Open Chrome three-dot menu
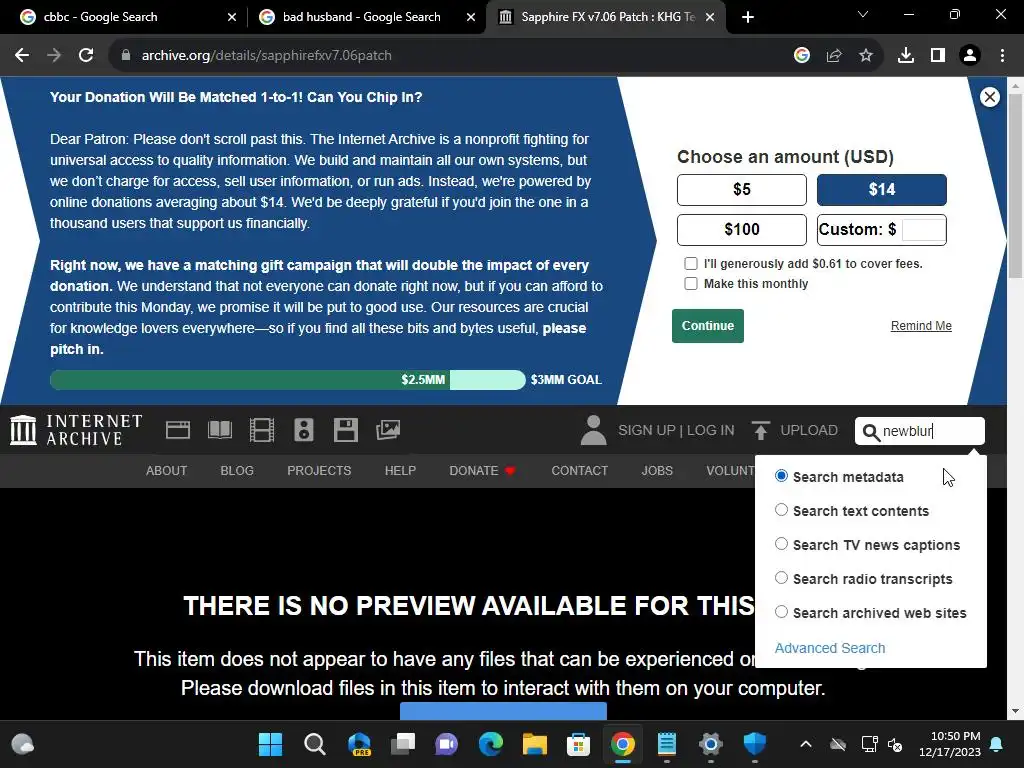The width and height of the screenshot is (1024, 768). tap(1002, 56)
